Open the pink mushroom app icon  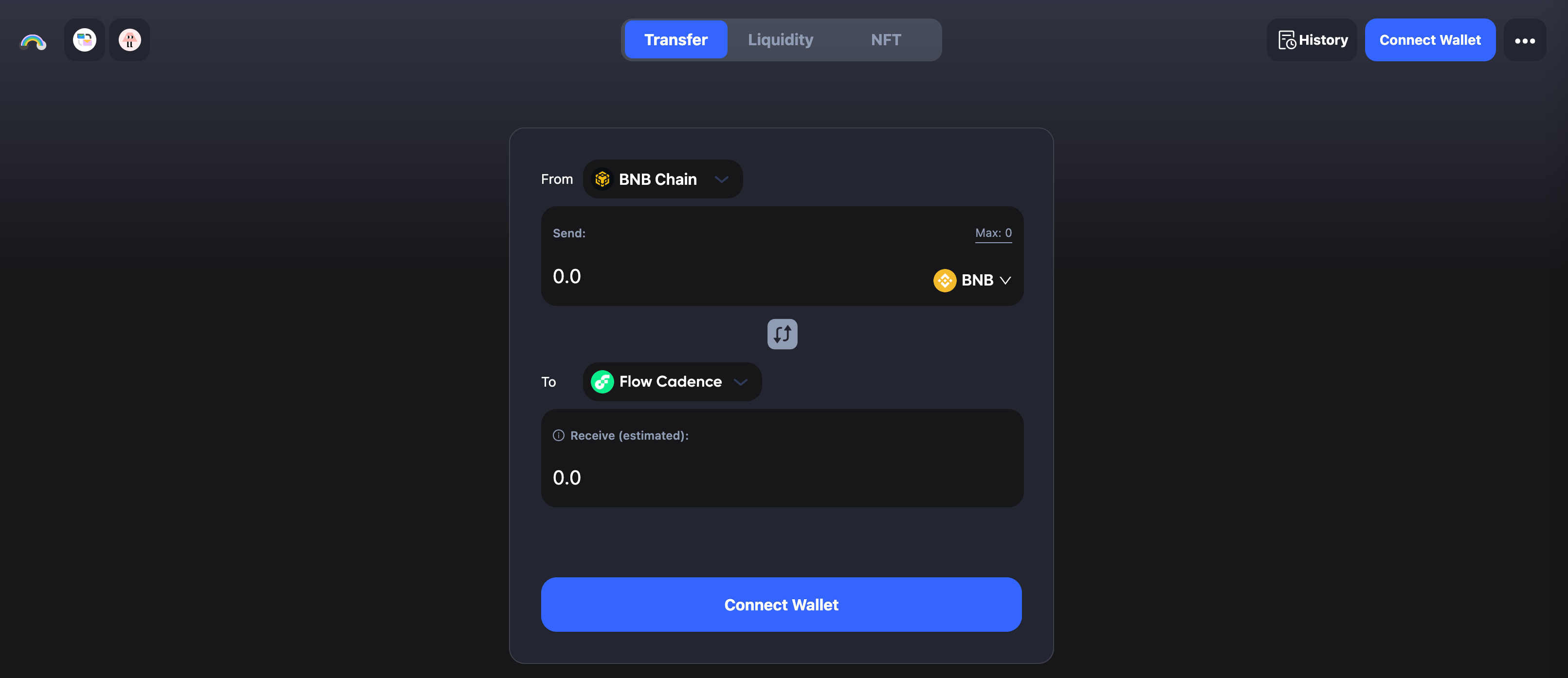[x=129, y=40]
